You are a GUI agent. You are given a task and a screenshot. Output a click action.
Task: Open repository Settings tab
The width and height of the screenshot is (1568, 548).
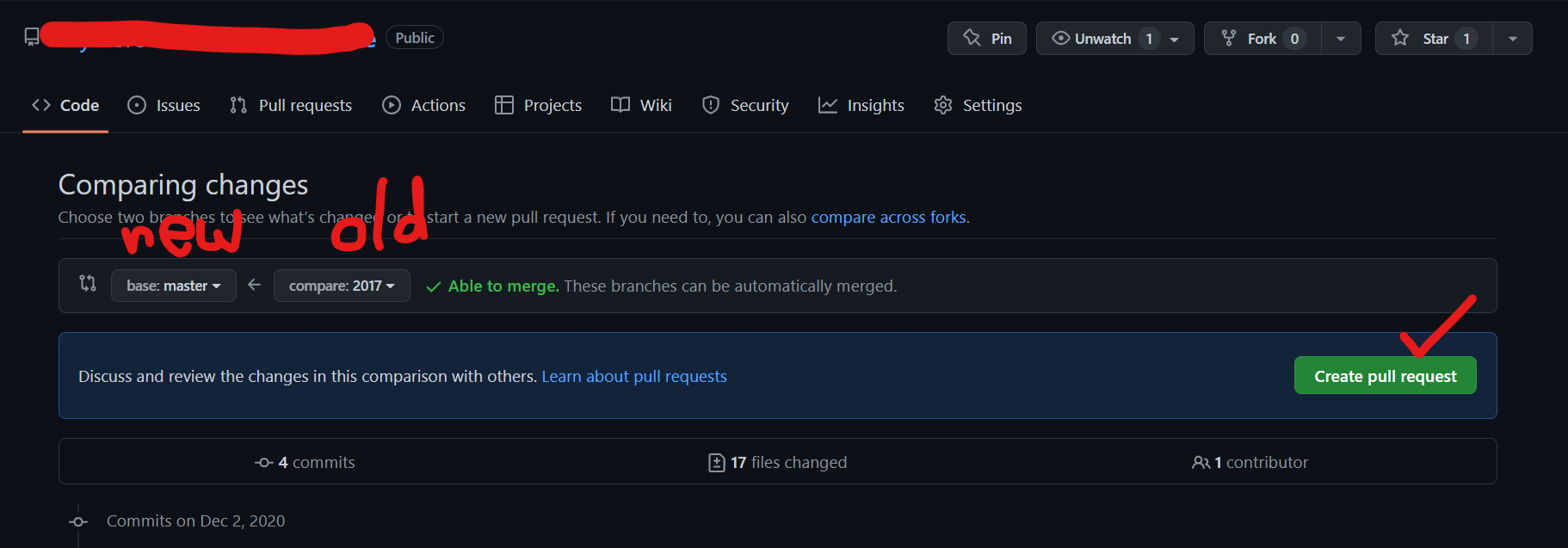(x=978, y=105)
